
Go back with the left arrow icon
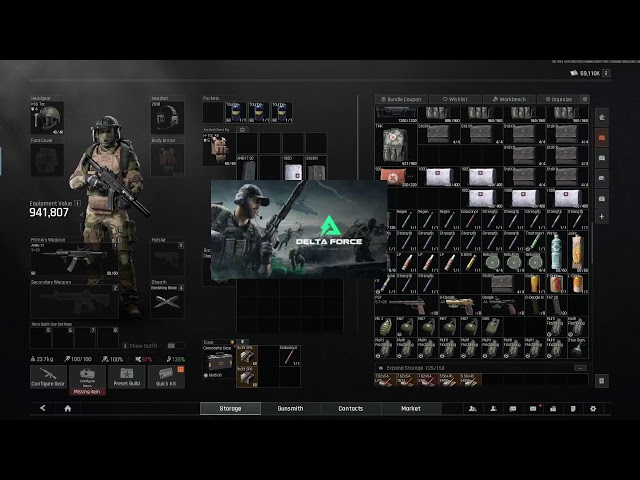coord(43,408)
